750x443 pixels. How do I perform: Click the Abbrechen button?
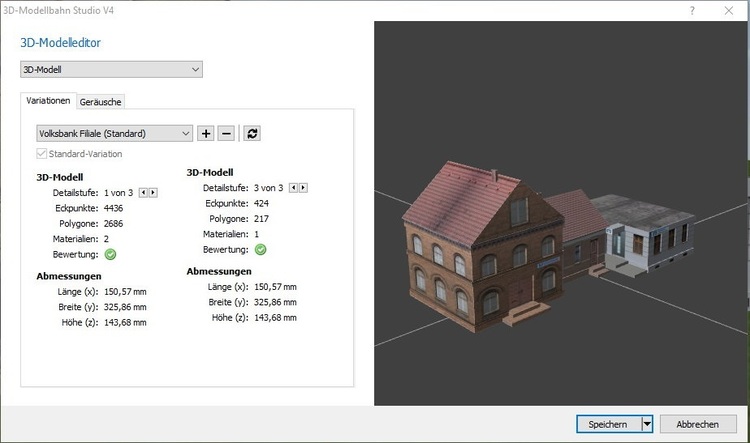698,424
